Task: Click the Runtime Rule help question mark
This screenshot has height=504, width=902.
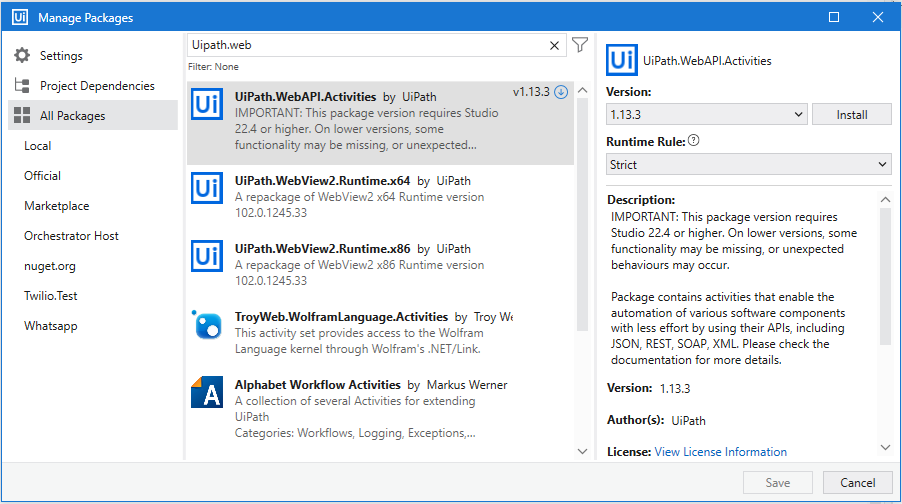Action: pyautogui.click(x=694, y=140)
